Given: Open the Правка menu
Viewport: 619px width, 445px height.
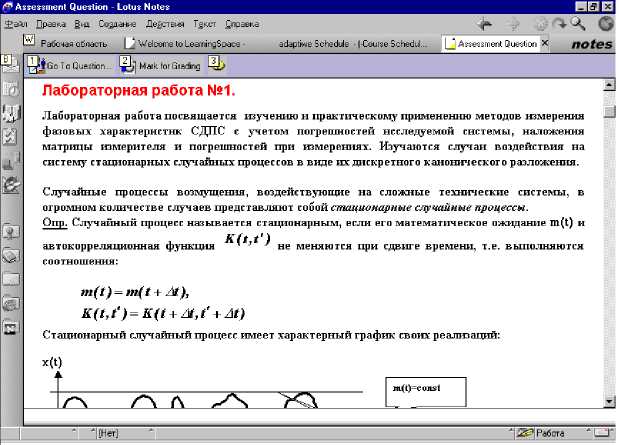Looking at the screenshot, I should [x=51, y=24].
